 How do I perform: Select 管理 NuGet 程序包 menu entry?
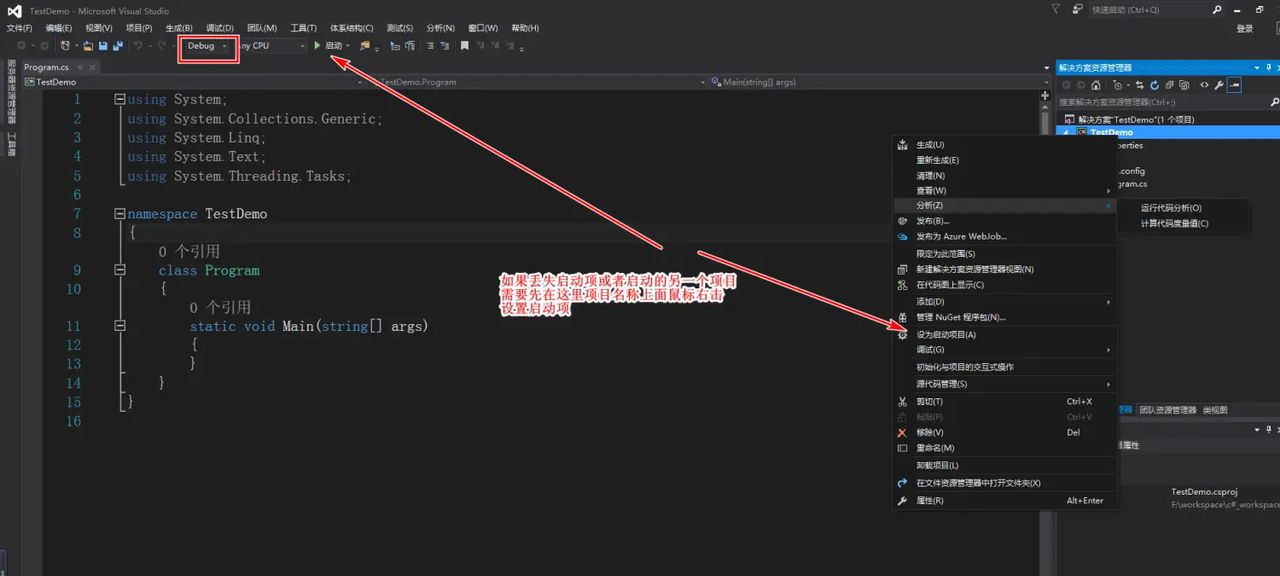click(x=960, y=317)
